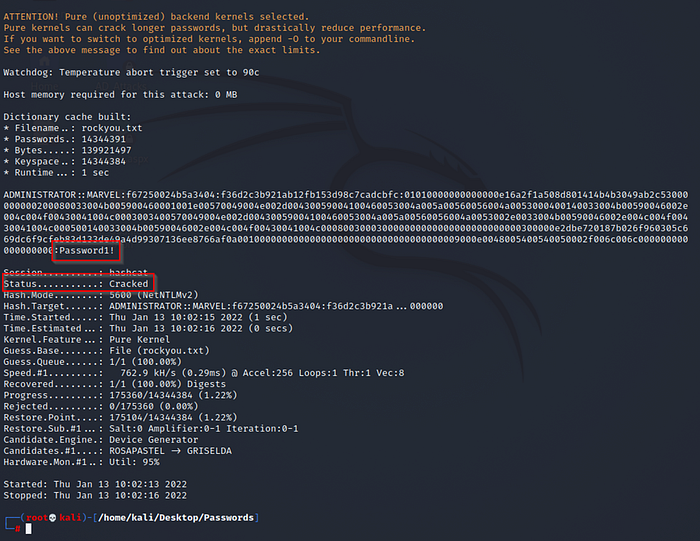Click the red hash symbol at the prompt
Viewport: 700px width, 541px height.
tap(17, 529)
